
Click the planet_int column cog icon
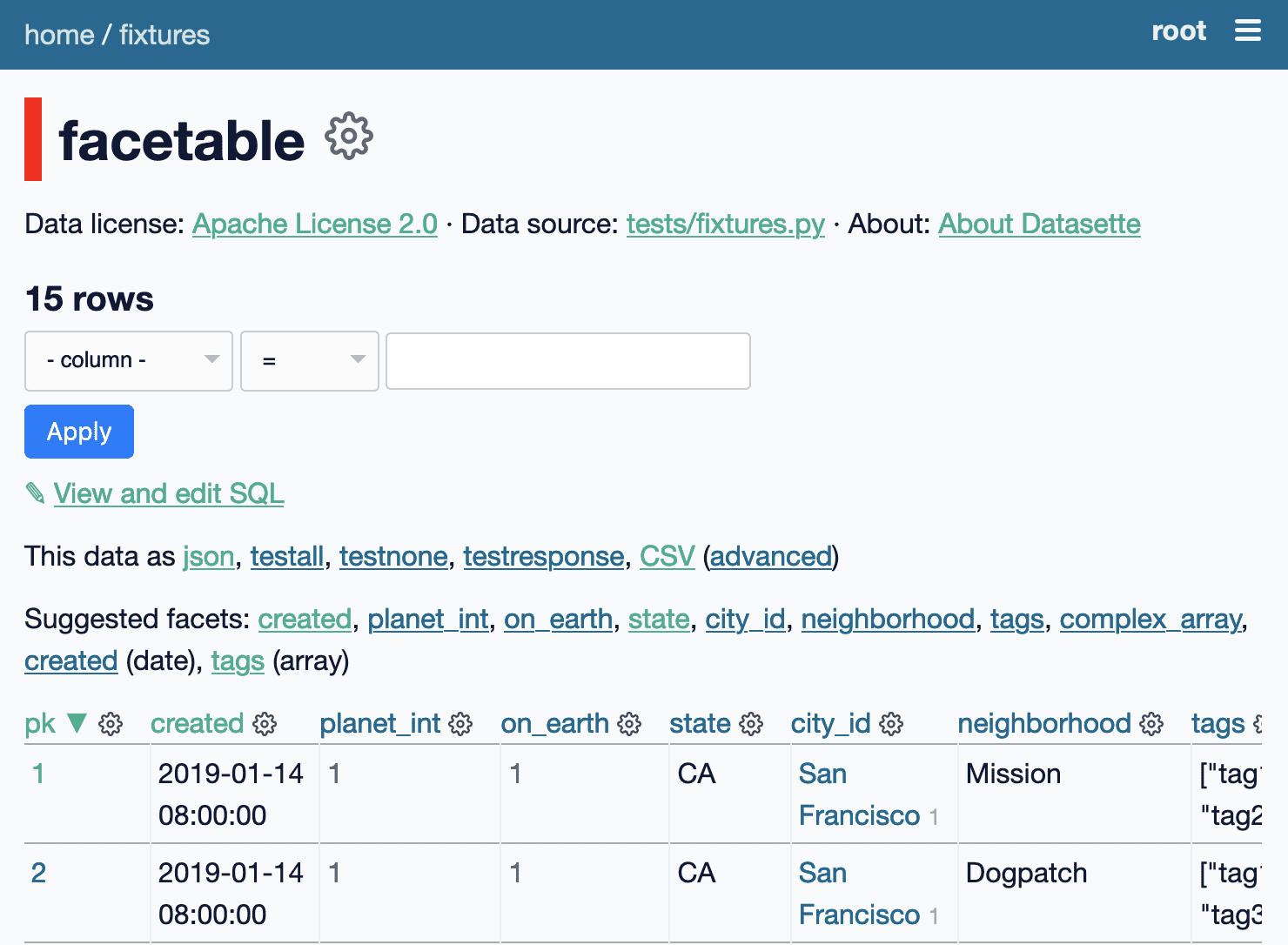pos(460,724)
